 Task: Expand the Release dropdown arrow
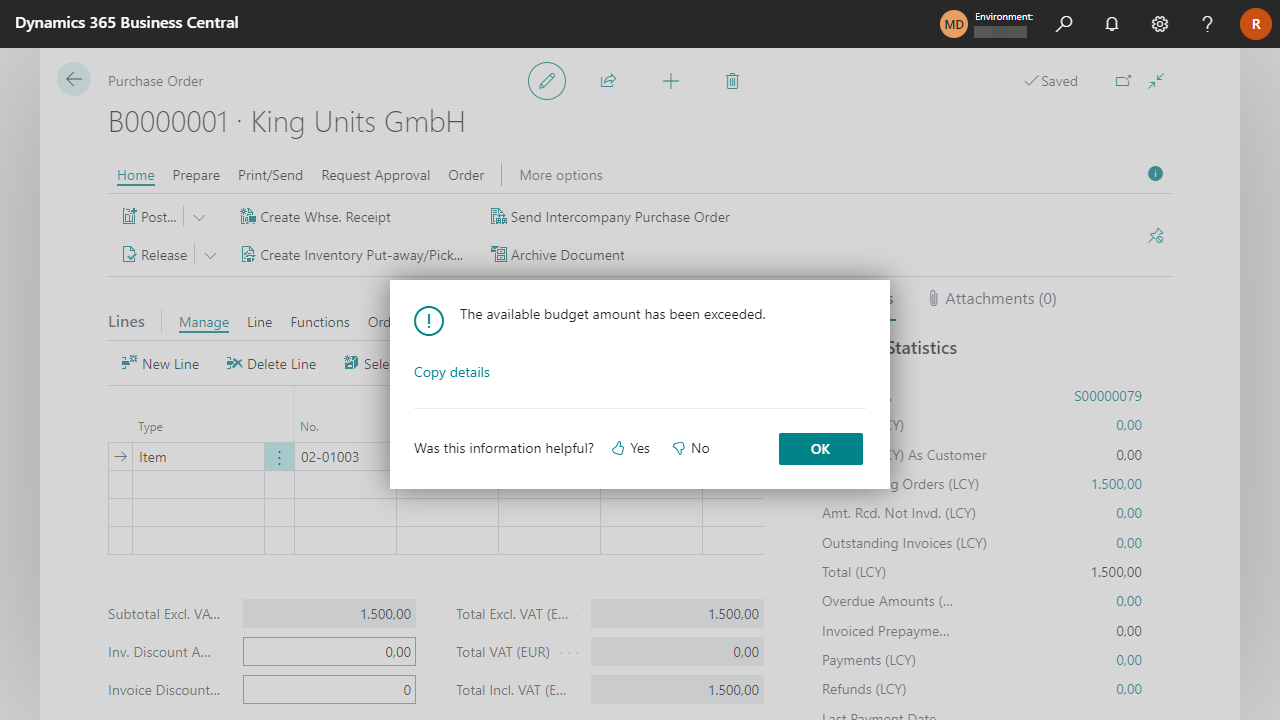point(210,255)
